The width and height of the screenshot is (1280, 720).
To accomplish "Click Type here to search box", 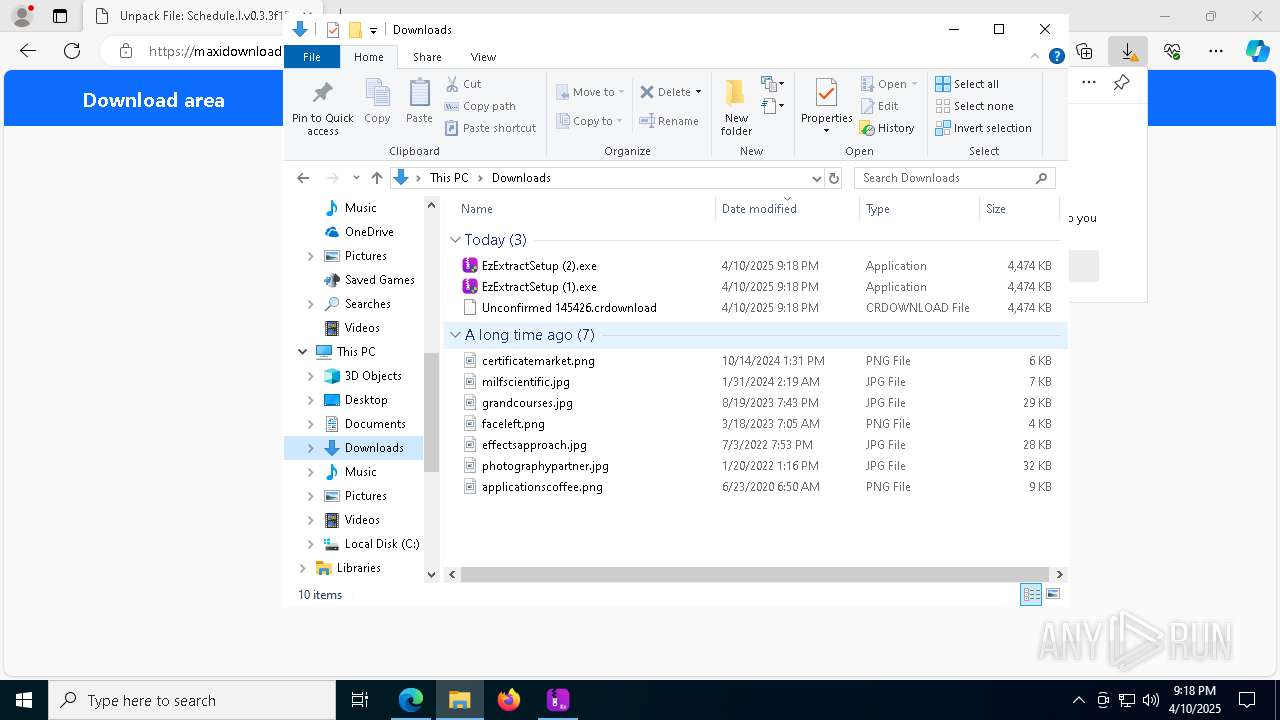I will tap(192, 700).
